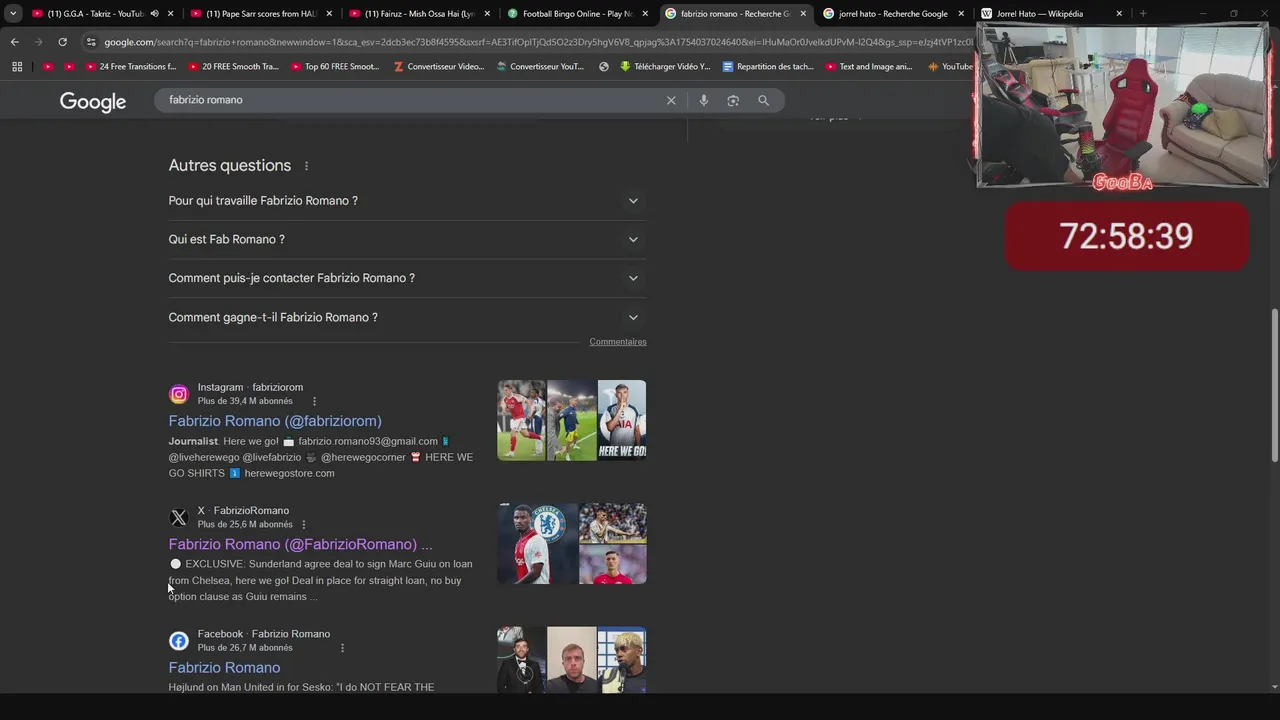Open Fabrizio Romano (@FabrizioRomano) X link

[x=300, y=544]
